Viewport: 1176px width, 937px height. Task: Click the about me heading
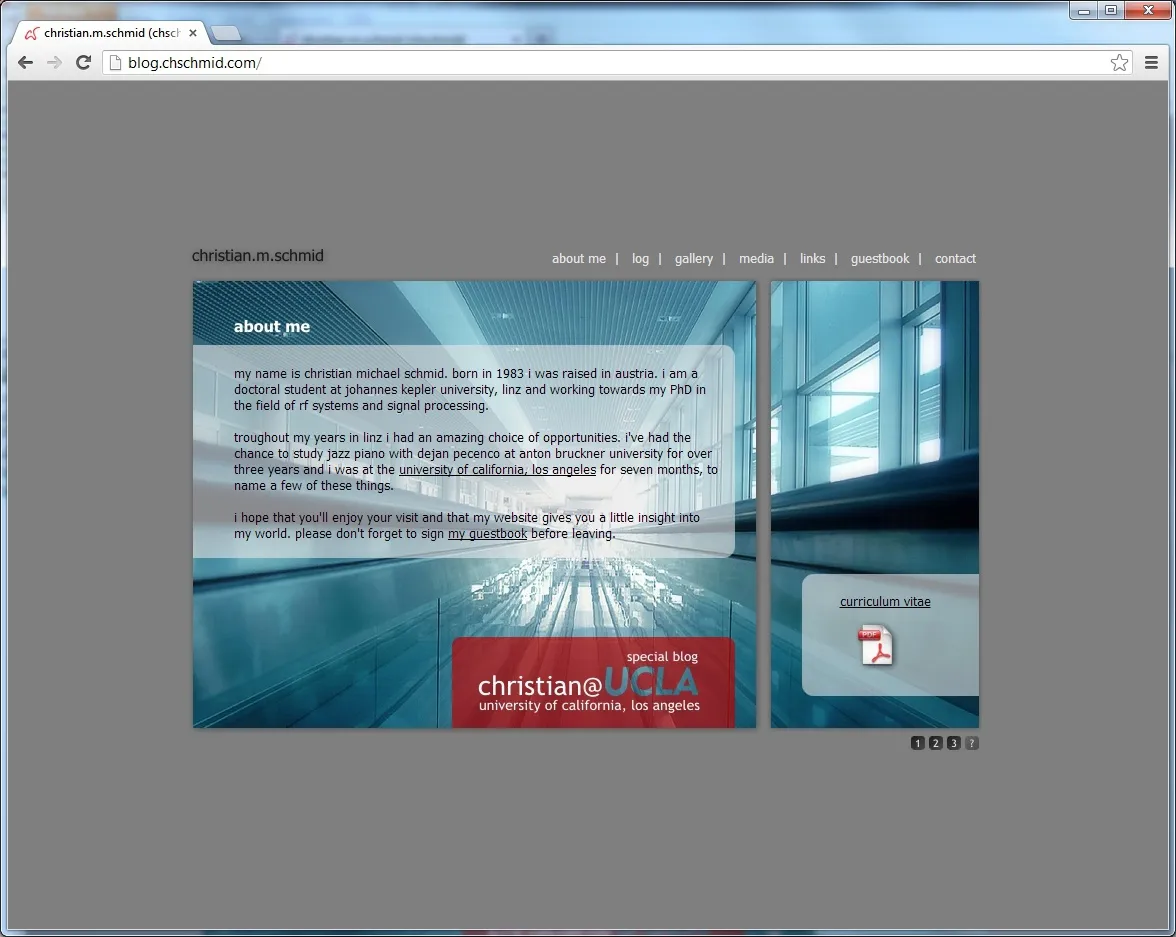coord(272,326)
